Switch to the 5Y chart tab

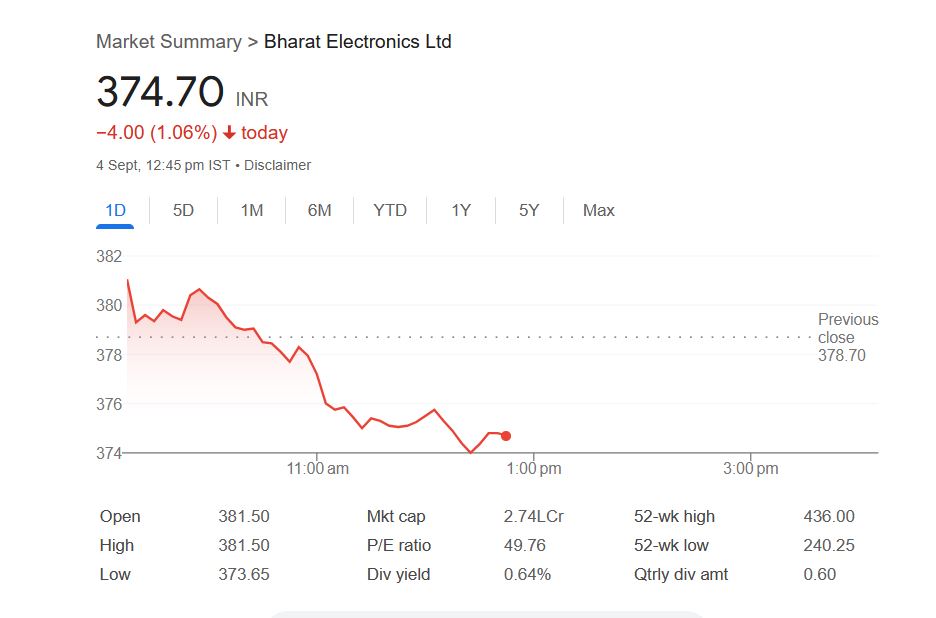pyautogui.click(x=529, y=210)
